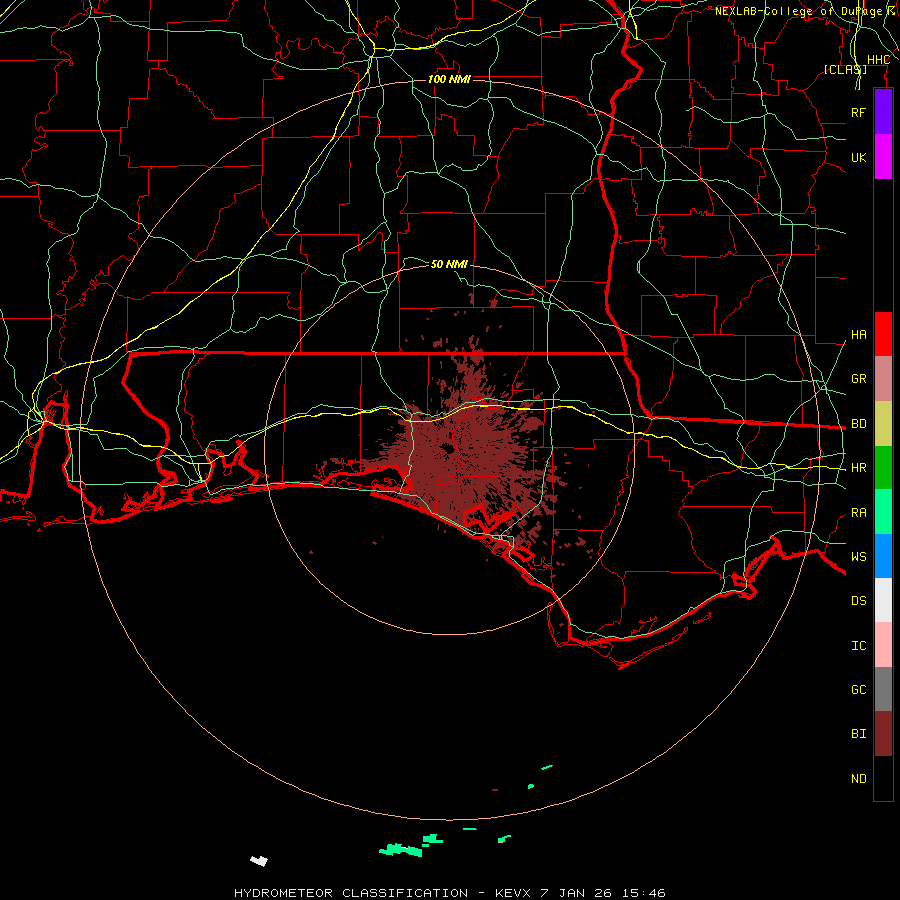900x900 pixels.
Task: Click the HR green legend swatch
Action: click(x=883, y=467)
